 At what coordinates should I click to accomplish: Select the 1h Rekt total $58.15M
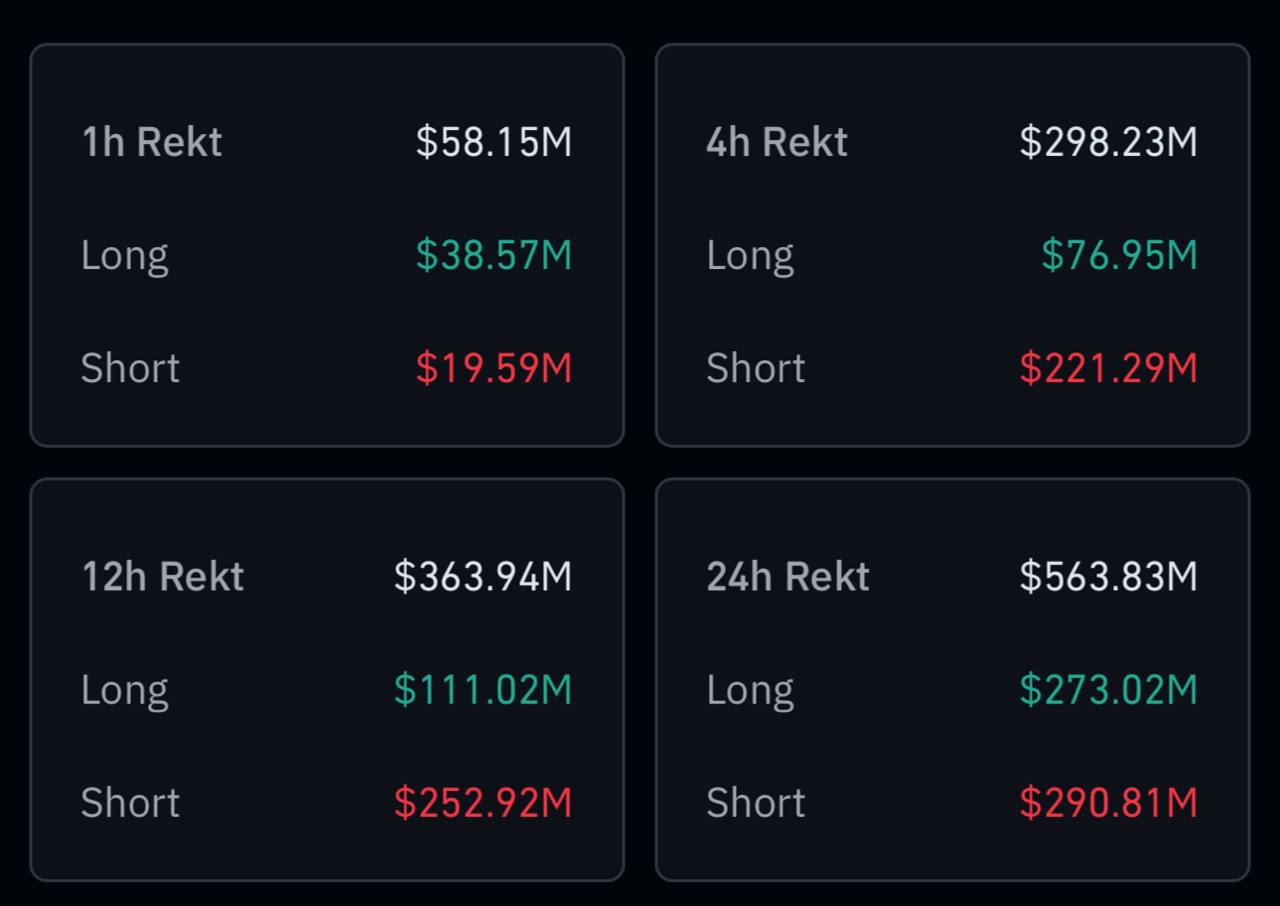pos(494,142)
